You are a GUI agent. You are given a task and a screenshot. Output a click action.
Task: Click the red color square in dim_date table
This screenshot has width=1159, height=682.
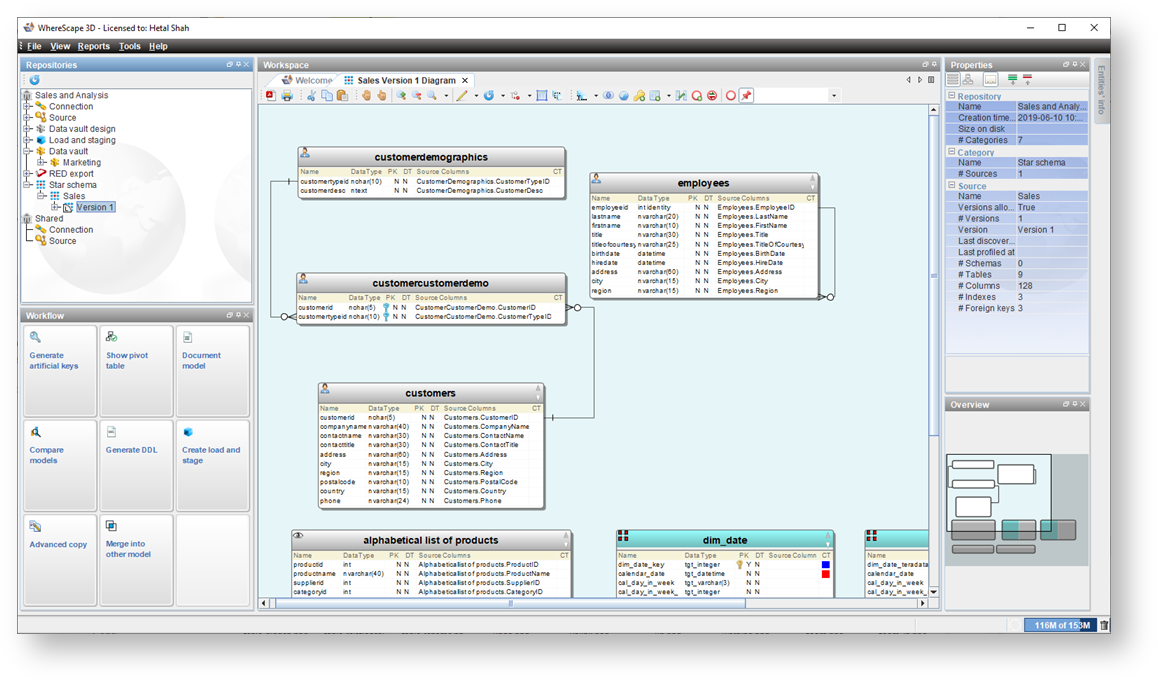coord(825,574)
